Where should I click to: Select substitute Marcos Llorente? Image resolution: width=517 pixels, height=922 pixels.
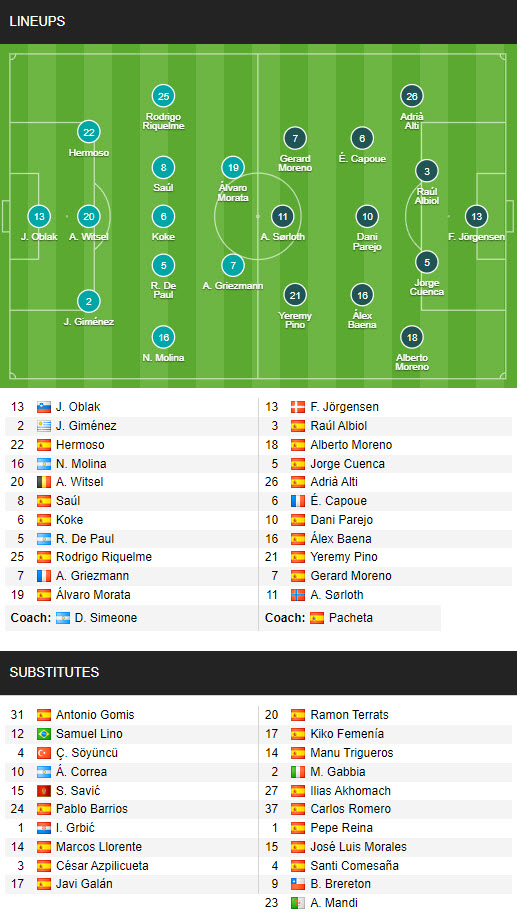99,847
